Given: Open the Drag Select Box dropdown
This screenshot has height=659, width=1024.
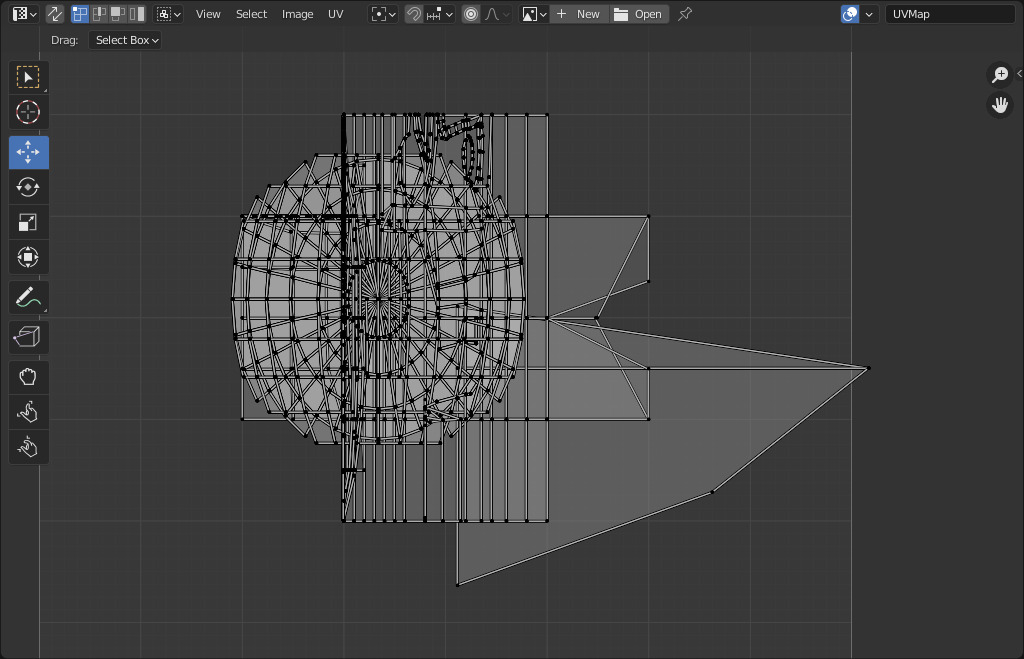Looking at the screenshot, I should (125, 40).
